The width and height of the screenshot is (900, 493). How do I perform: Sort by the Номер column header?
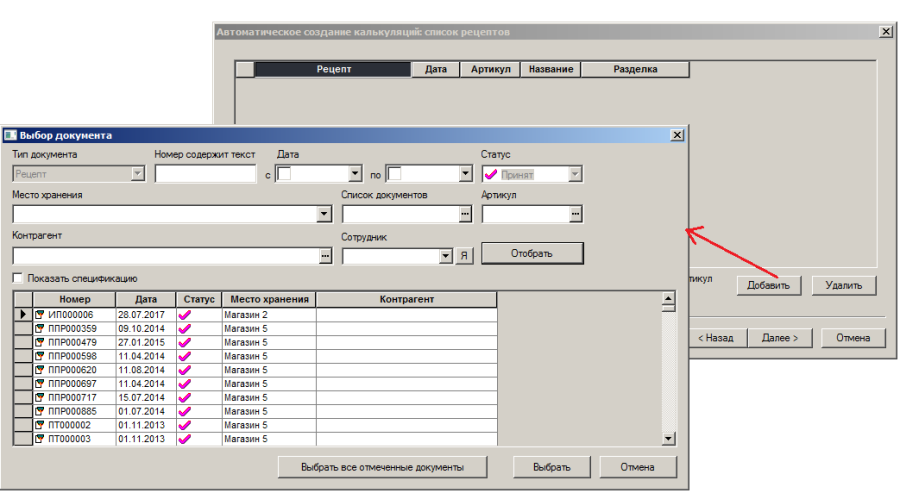coord(75,299)
